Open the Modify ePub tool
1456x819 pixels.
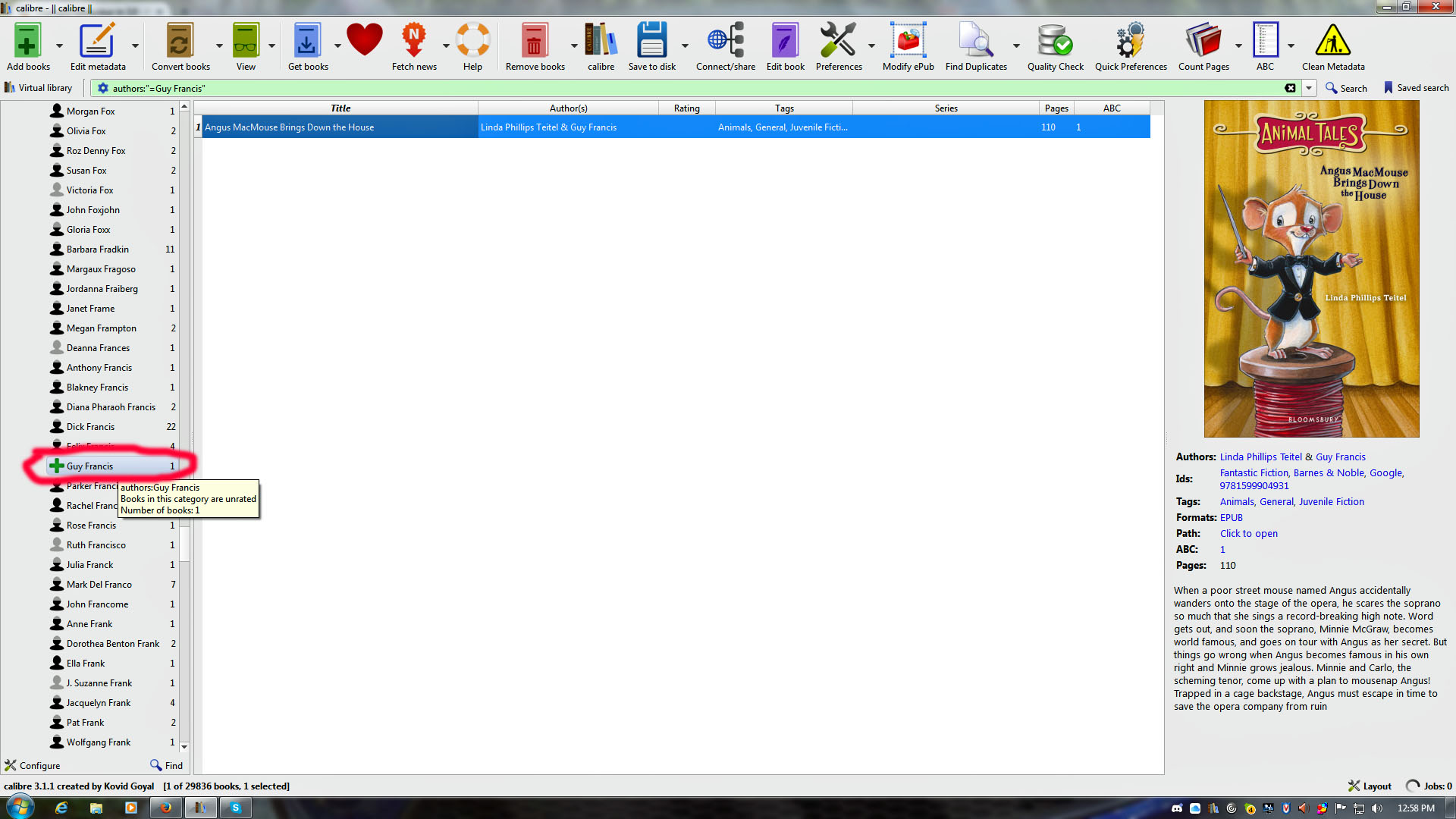(908, 42)
